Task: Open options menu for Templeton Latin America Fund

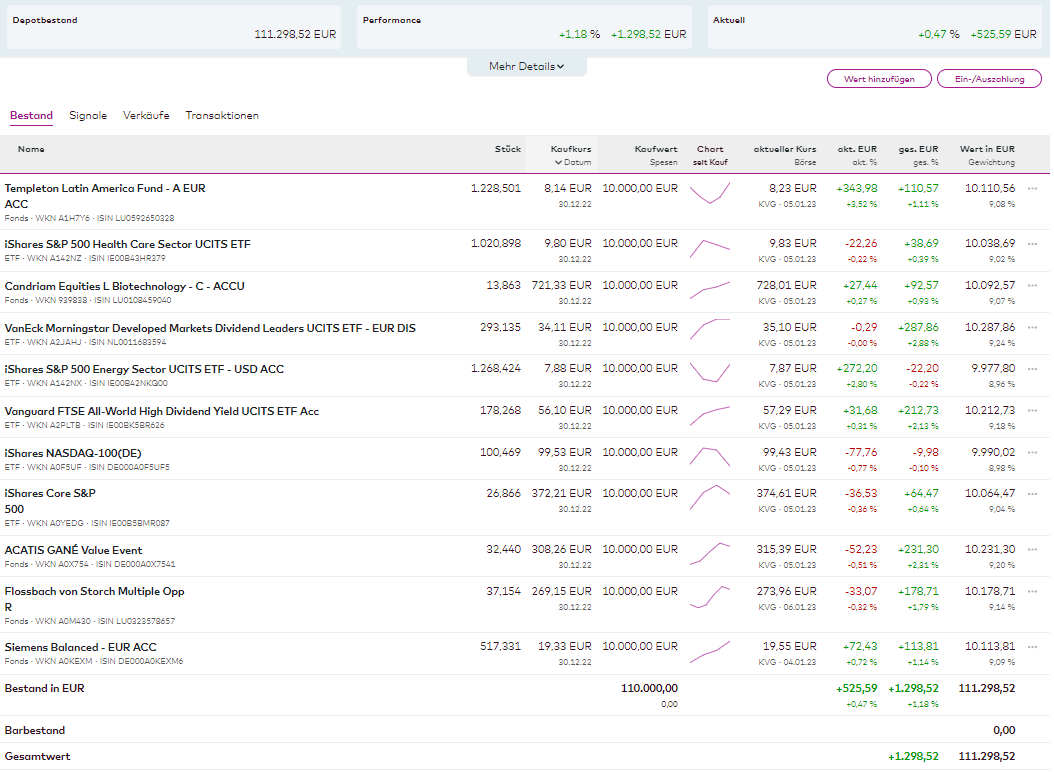Action: point(1033,188)
